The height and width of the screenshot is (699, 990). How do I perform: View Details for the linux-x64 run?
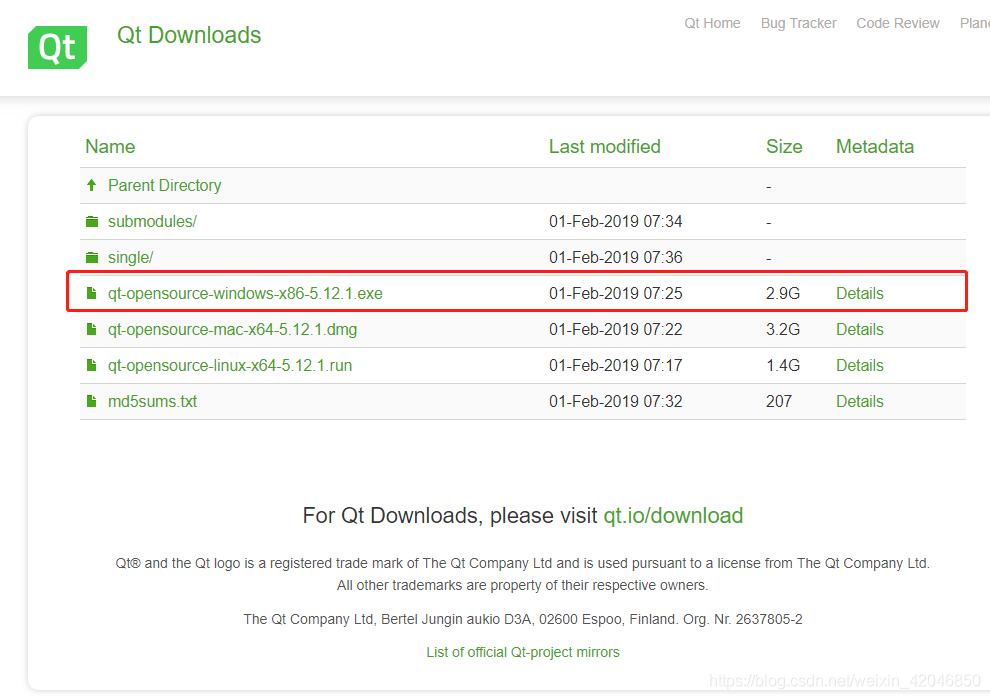pos(859,366)
